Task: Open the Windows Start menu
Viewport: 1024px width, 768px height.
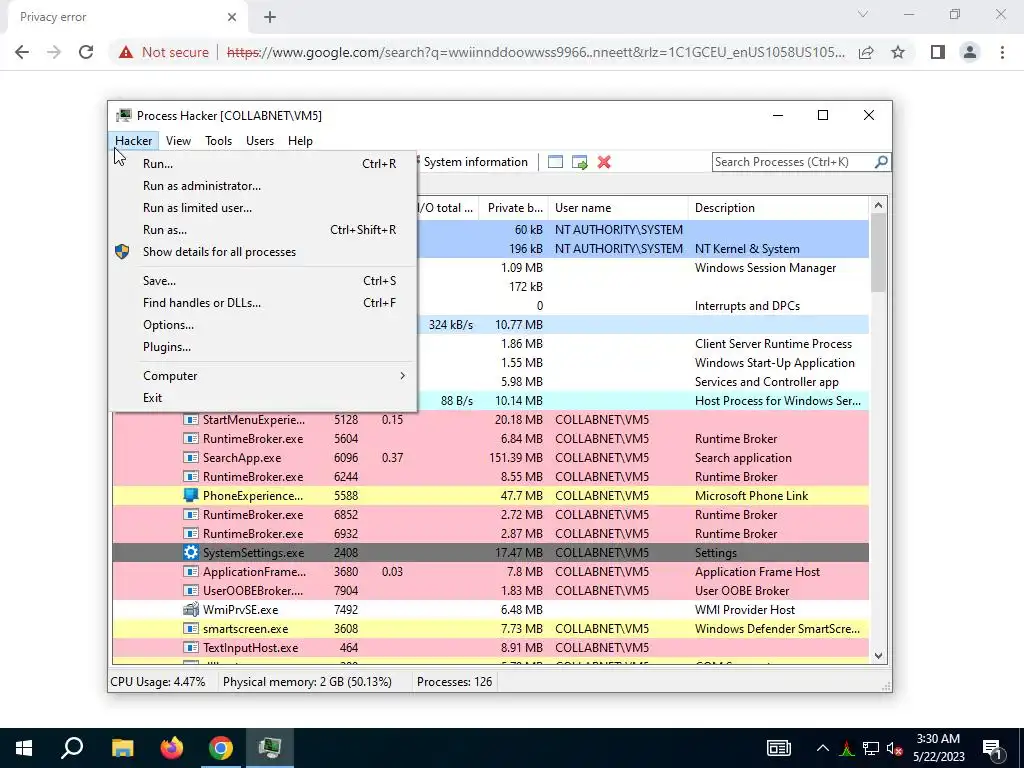Action: [x=24, y=748]
